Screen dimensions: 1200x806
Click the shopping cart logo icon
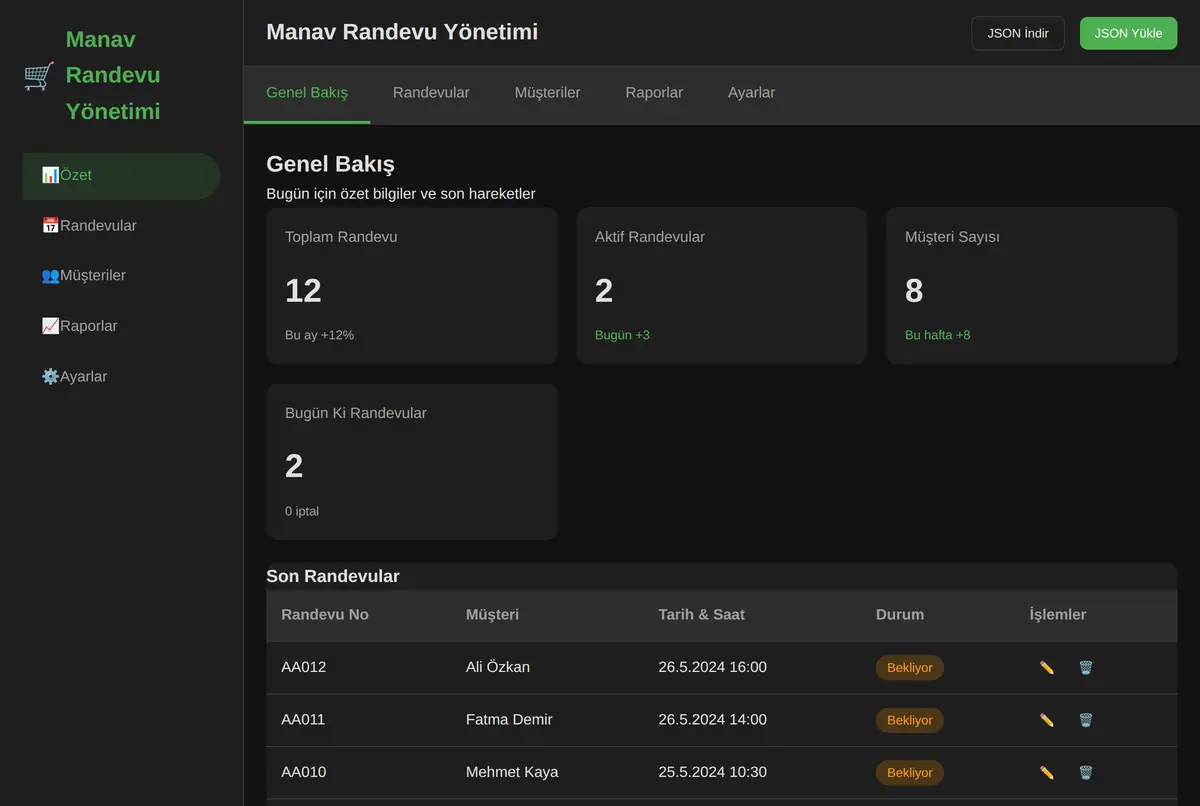tap(39, 76)
